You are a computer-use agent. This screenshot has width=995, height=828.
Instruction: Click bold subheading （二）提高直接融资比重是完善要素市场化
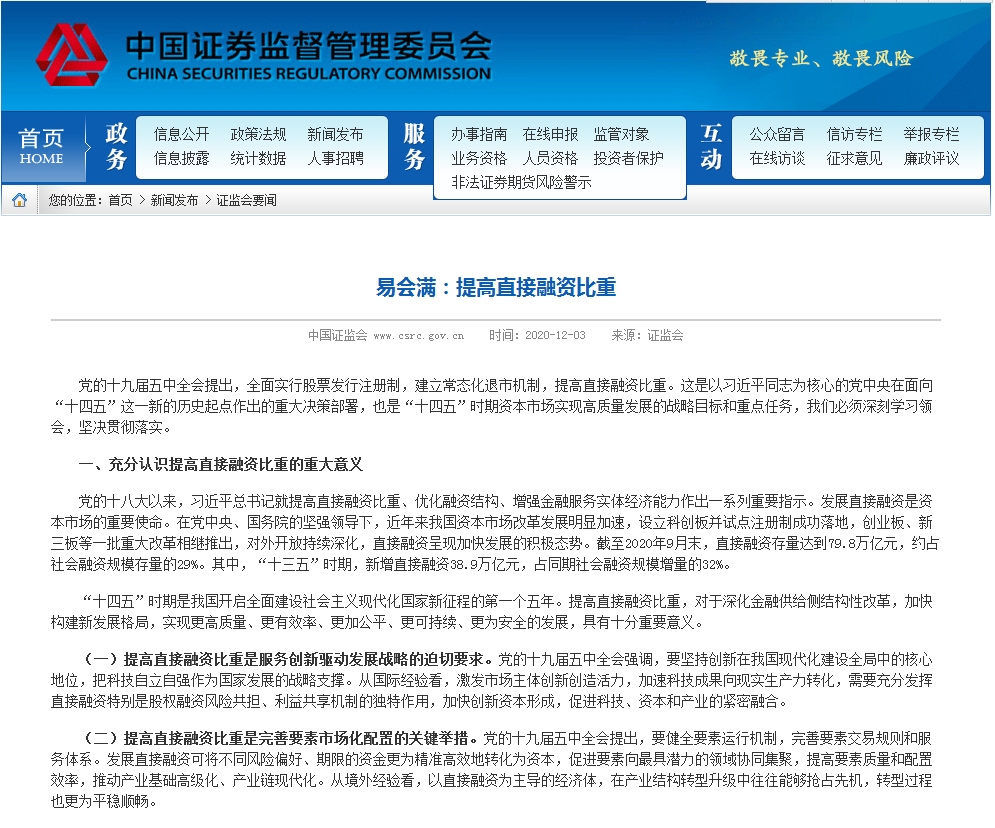pos(281,738)
